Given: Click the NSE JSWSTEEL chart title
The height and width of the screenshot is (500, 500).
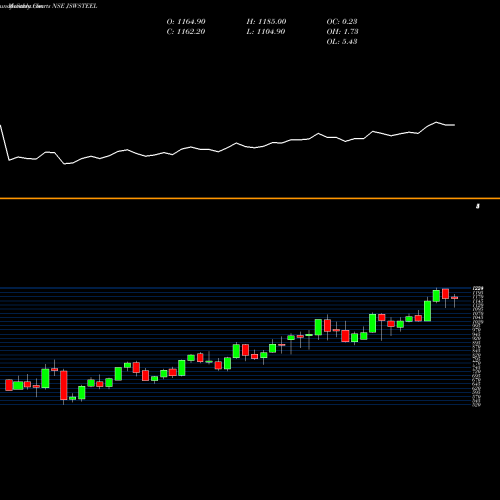Looking at the screenshot, I should [x=75, y=6].
